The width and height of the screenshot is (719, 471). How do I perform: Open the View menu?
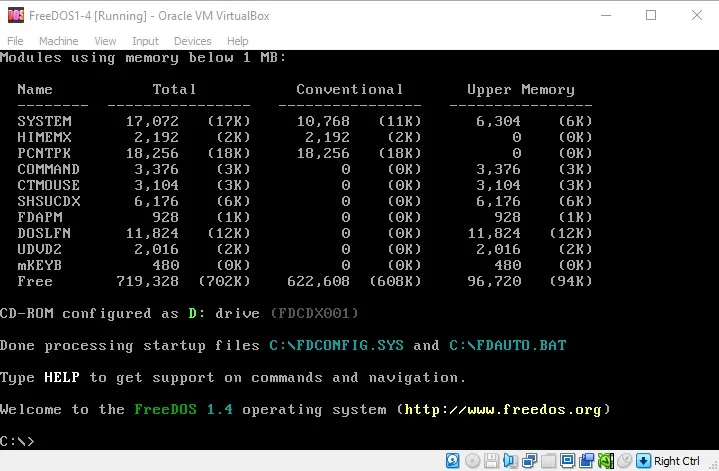(x=105, y=41)
